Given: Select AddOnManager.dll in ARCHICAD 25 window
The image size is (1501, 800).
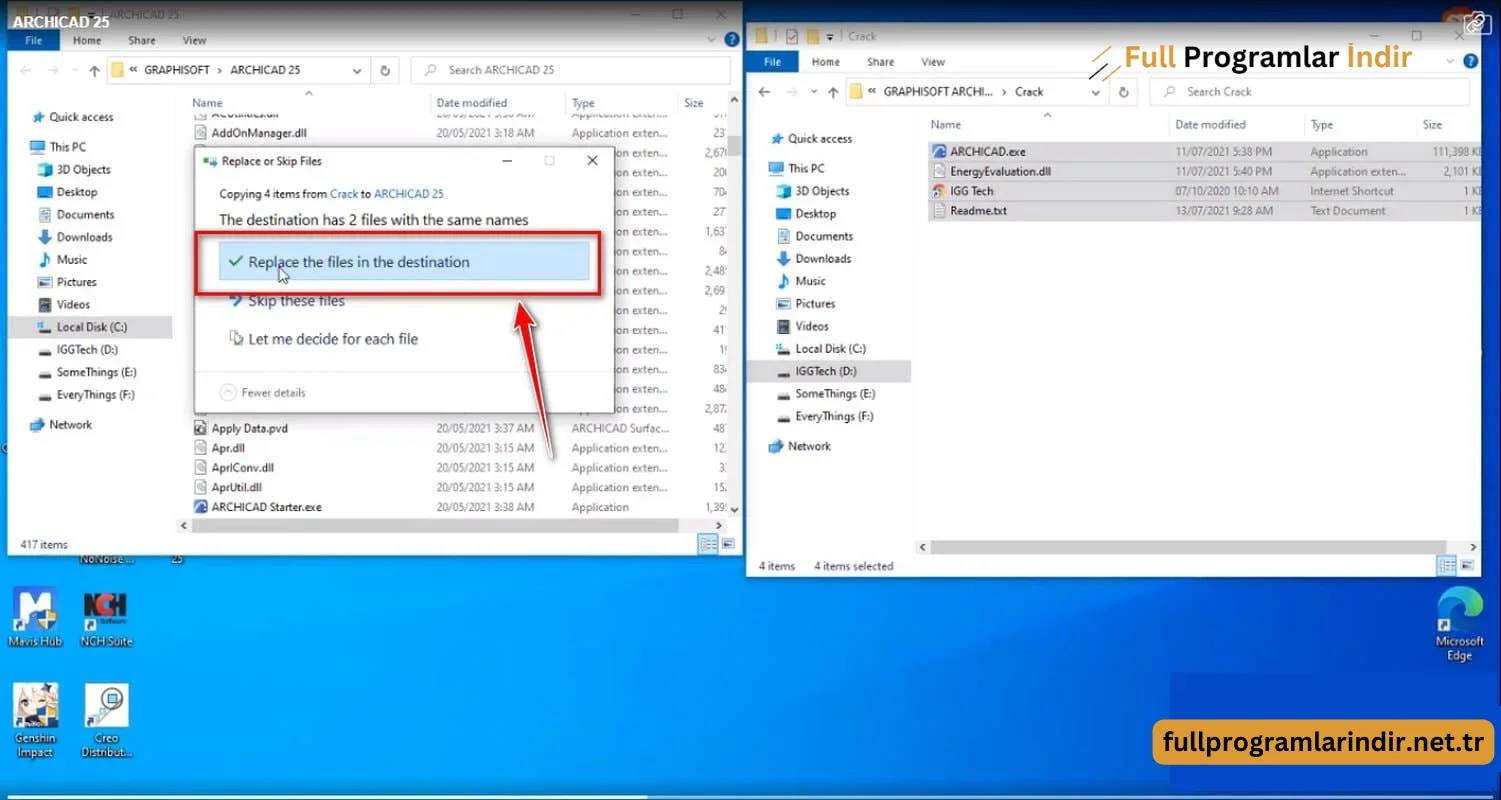Looking at the screenshot, I should [x=258, y=133].
